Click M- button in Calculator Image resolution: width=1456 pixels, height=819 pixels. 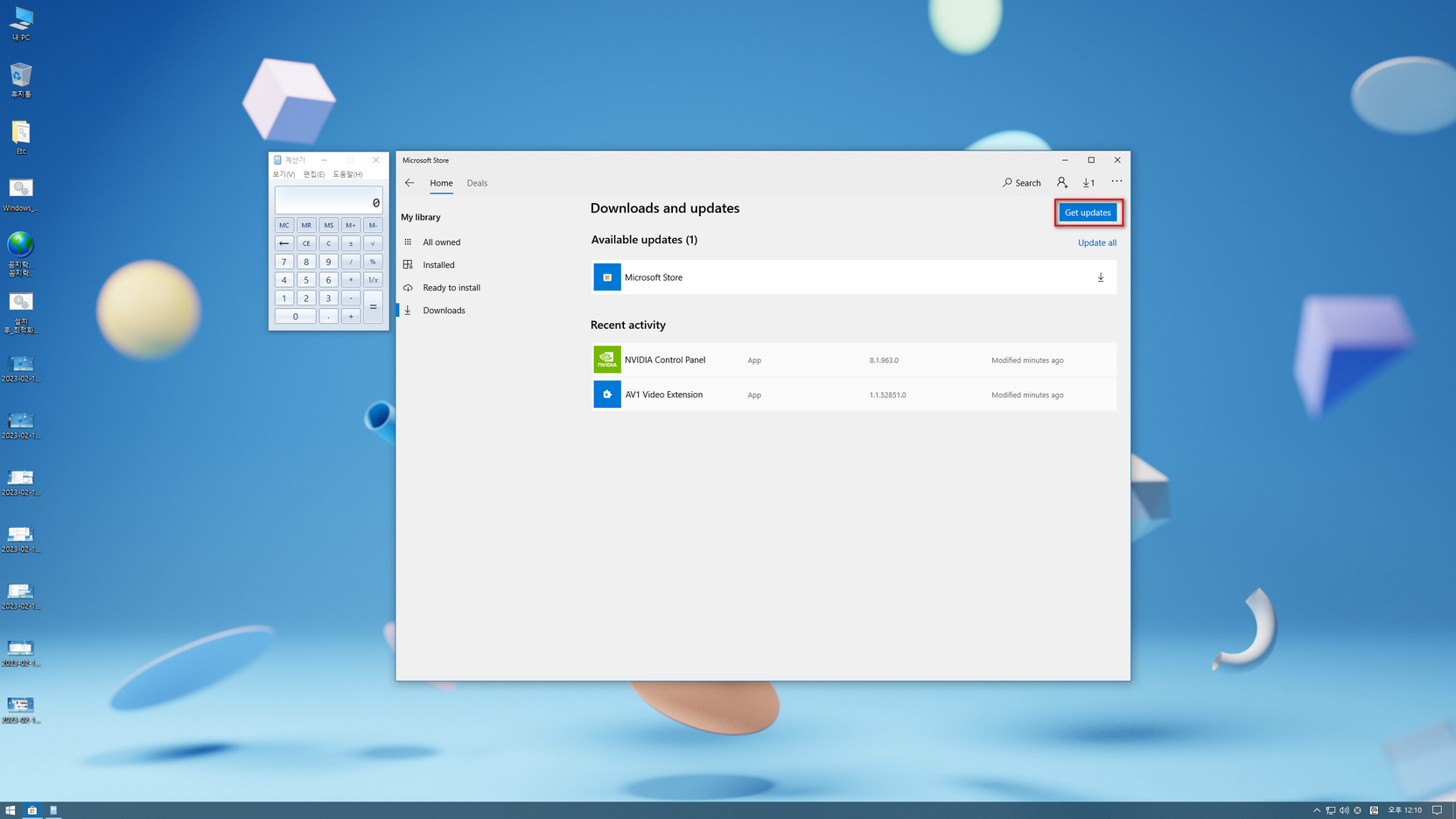tap(374, 225)
